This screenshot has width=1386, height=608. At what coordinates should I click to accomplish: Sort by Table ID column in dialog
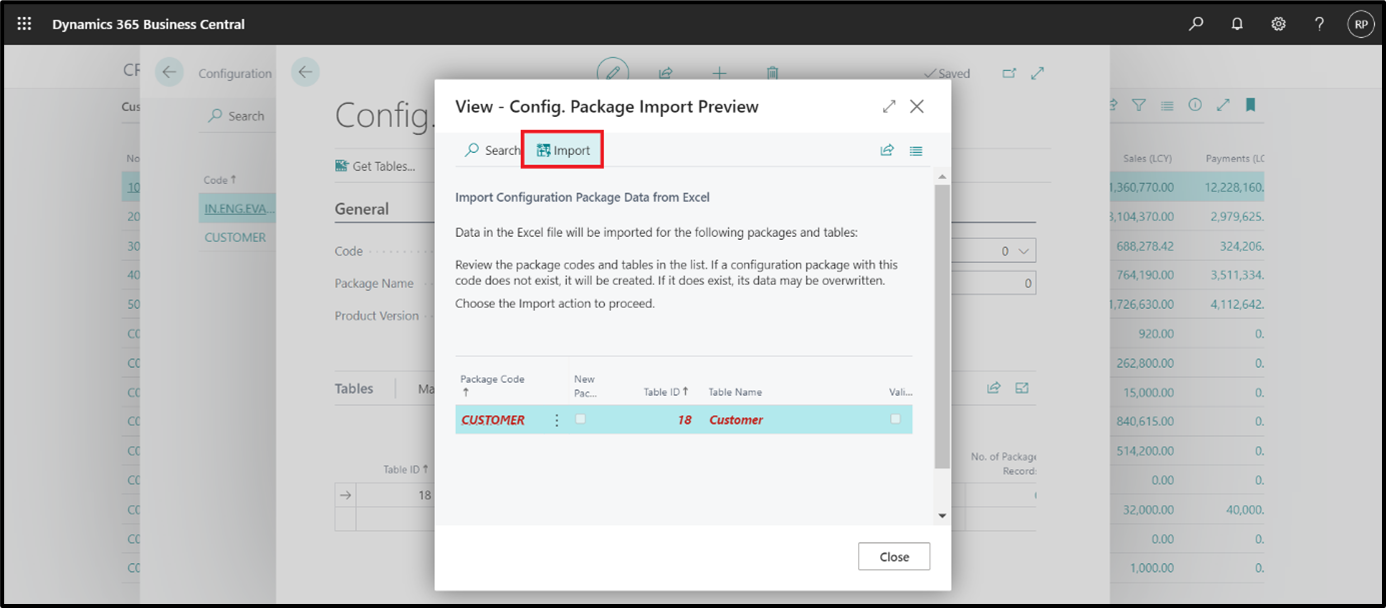(x=666, y=392)
